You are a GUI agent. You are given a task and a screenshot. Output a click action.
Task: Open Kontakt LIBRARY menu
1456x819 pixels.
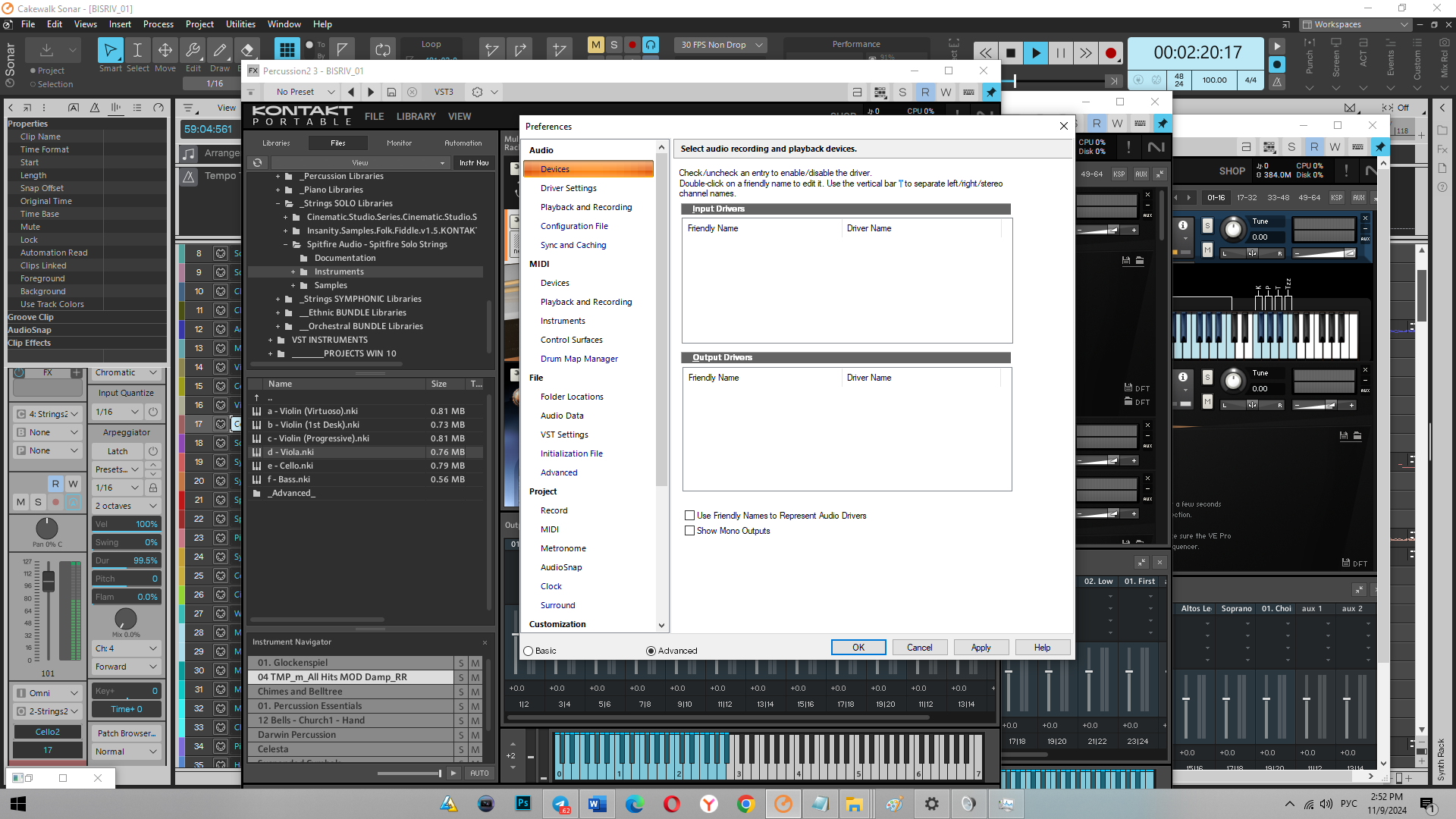tap(416, 117)
